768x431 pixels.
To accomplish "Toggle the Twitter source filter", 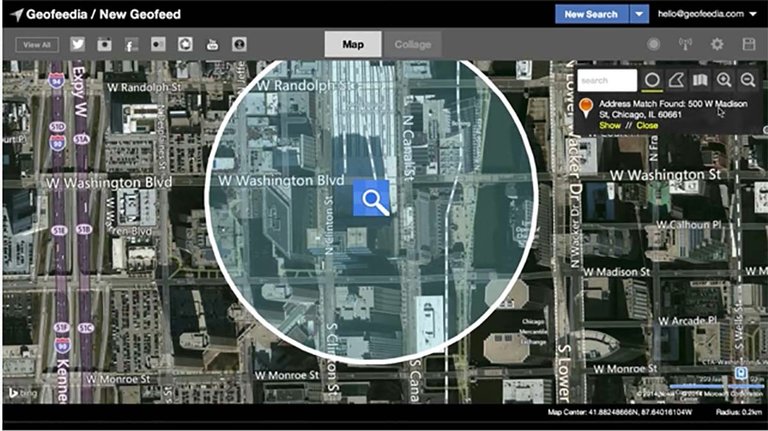I will (77, 45).
